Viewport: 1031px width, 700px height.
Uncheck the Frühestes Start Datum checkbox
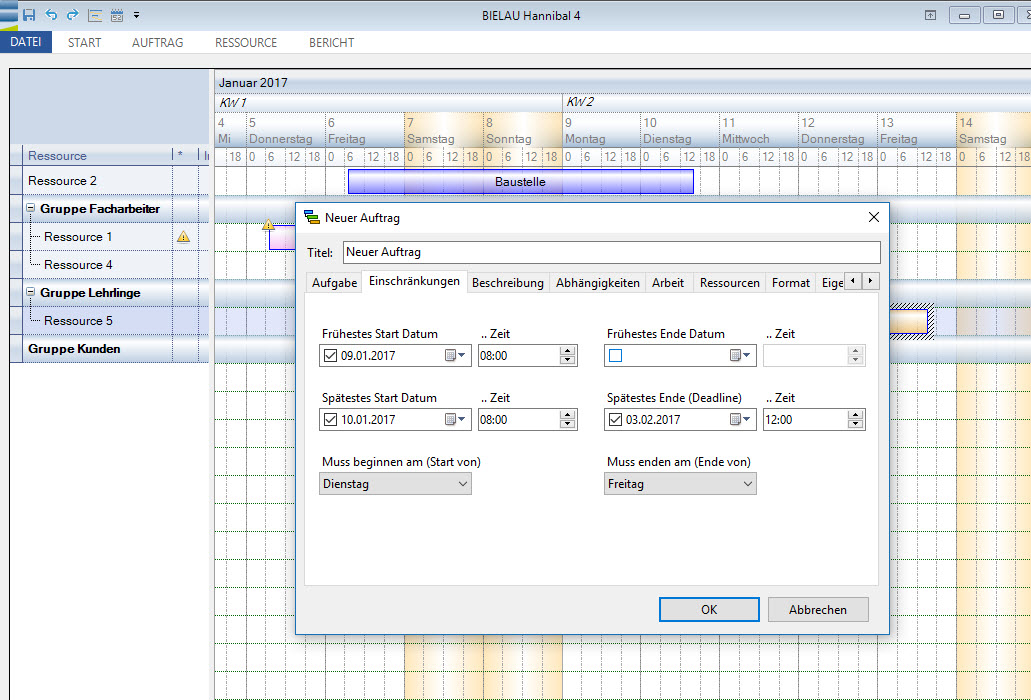coord(331,356)
